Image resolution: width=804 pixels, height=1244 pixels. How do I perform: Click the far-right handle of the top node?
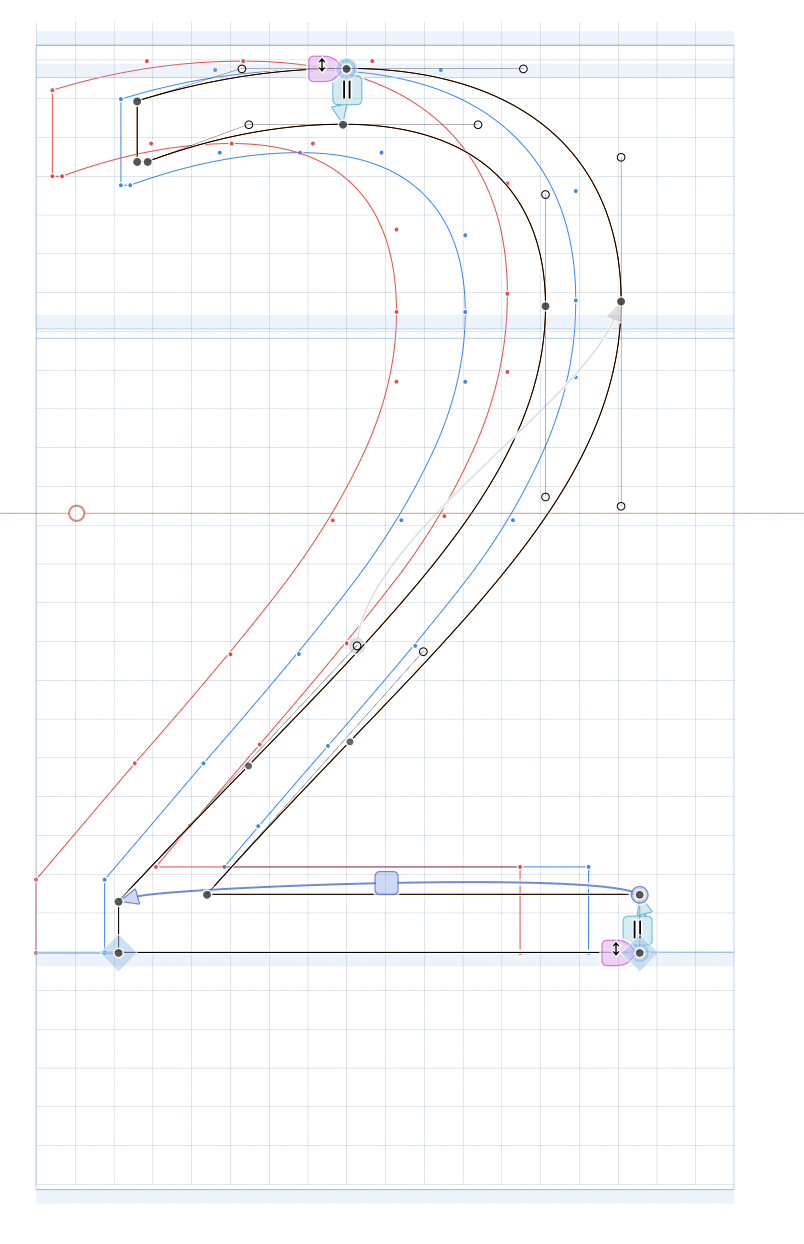click(x=523, y=69)
